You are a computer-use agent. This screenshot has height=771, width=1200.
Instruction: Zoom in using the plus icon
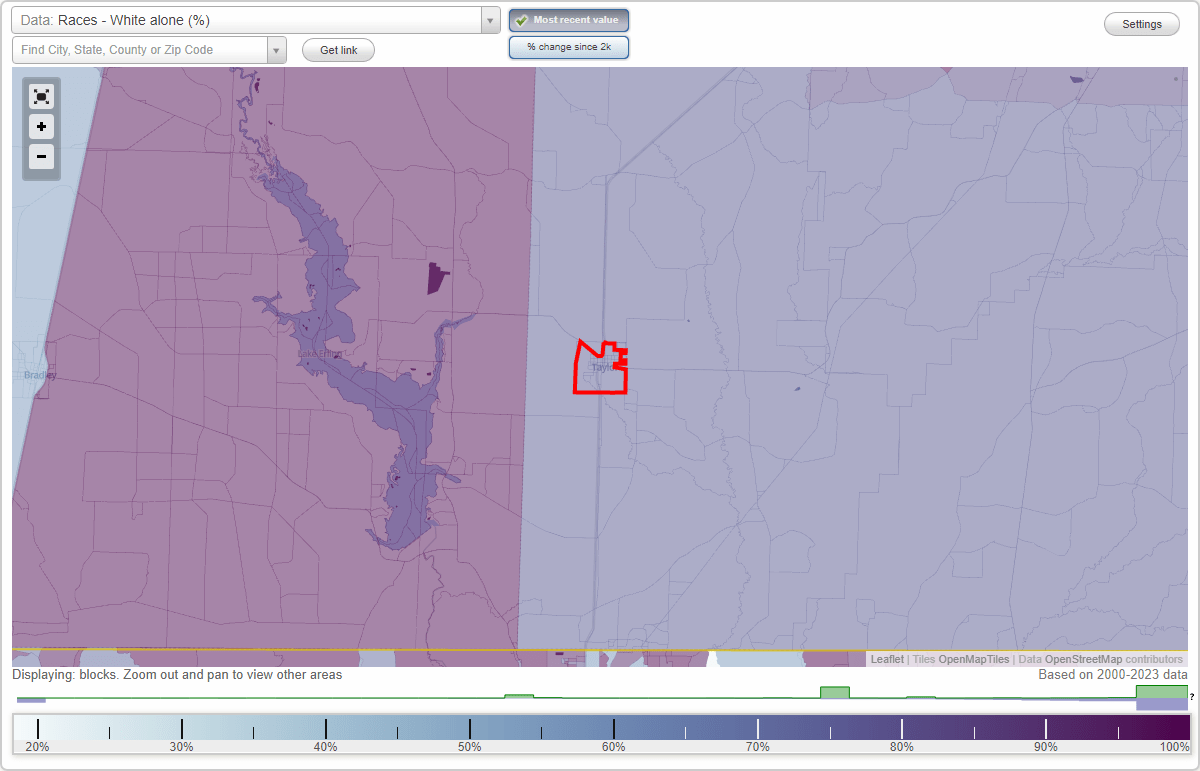41,127
